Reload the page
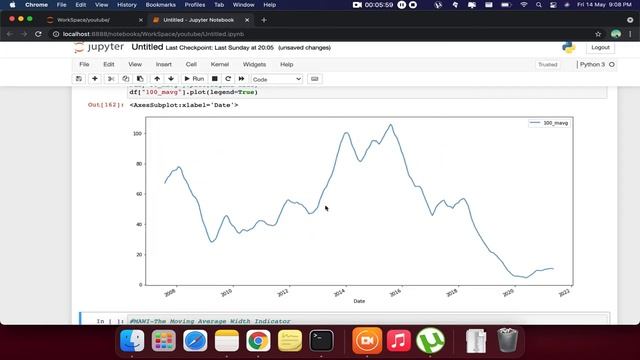 tap(38, 34)
